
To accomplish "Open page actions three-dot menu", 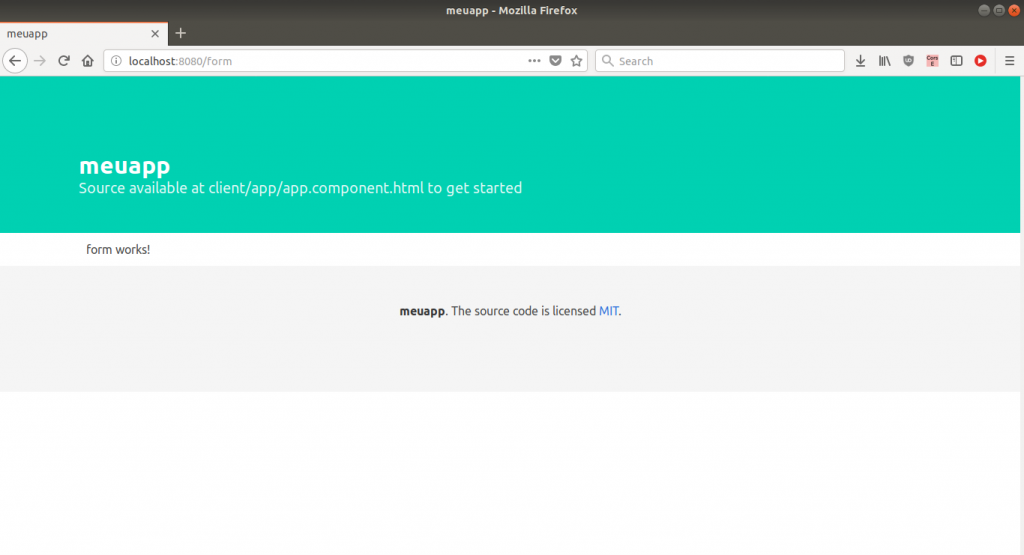I will coord(535,61).
